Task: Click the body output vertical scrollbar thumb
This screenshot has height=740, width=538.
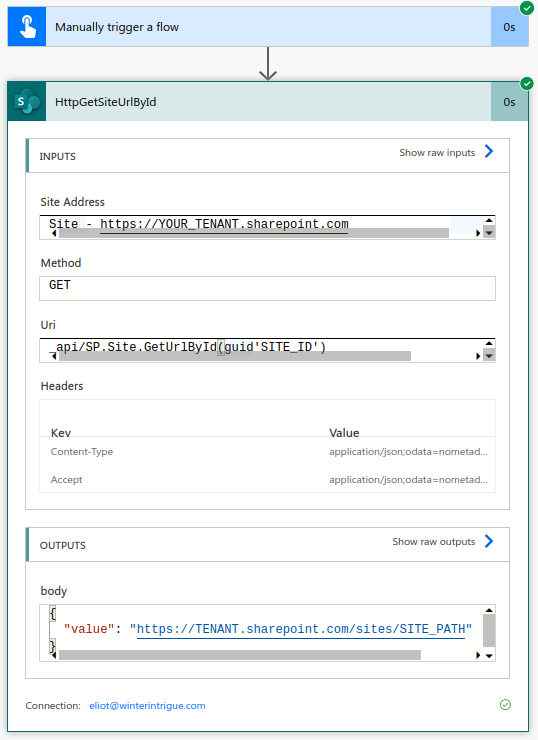Action: point(489,631)
